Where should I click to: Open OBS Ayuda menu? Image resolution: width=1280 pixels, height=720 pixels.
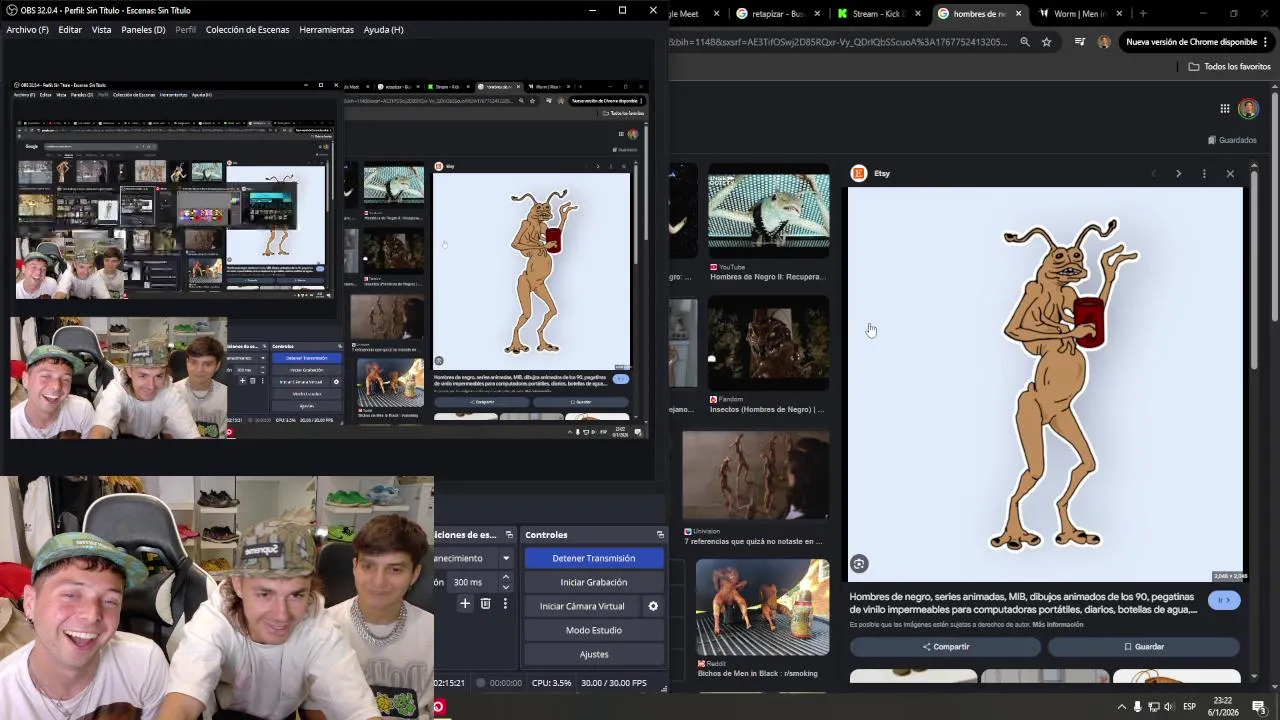coord(383,30)
